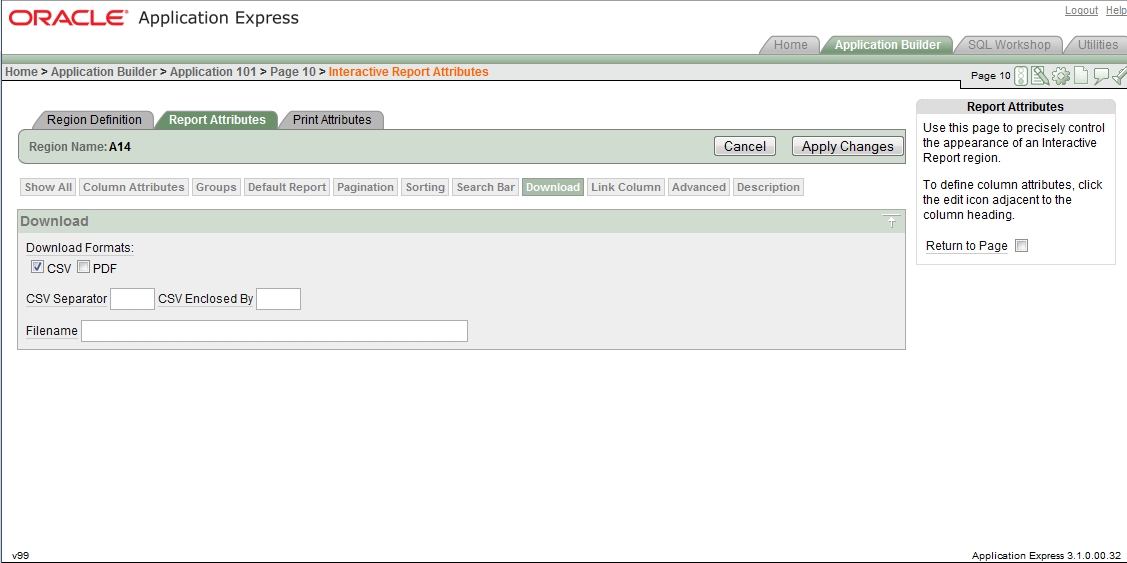Image resolution: width=1127 pixels, height=563 pixels.
Task: Click the Oracle logo
Action: coord(68,18)
